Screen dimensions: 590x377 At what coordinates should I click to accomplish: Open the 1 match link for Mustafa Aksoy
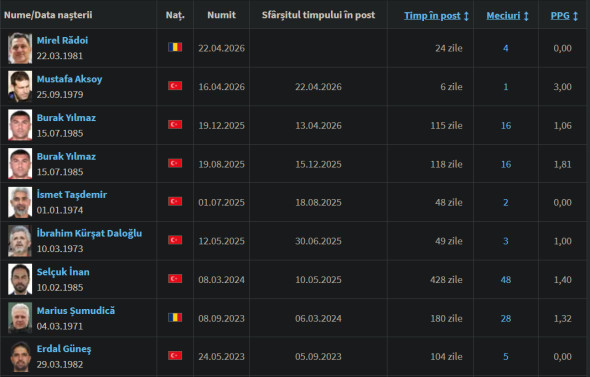pyautogui.click(x=506, y=87)
